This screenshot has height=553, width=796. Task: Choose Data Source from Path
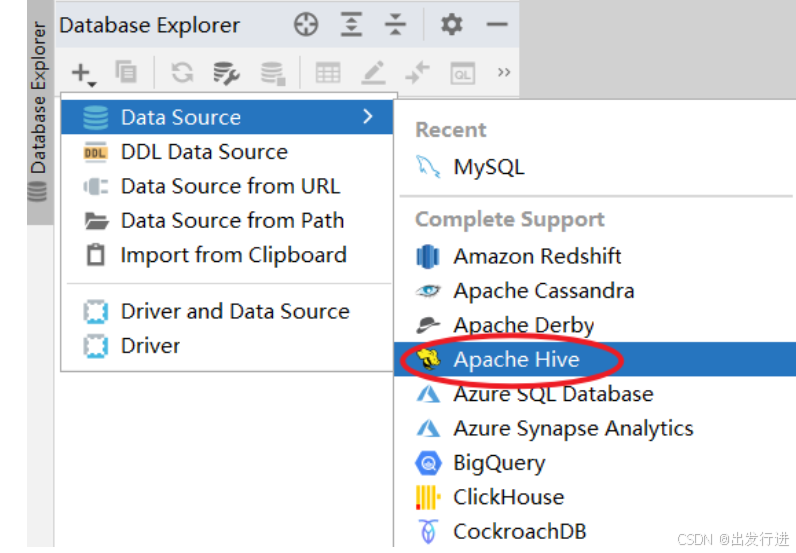point(227,221)
